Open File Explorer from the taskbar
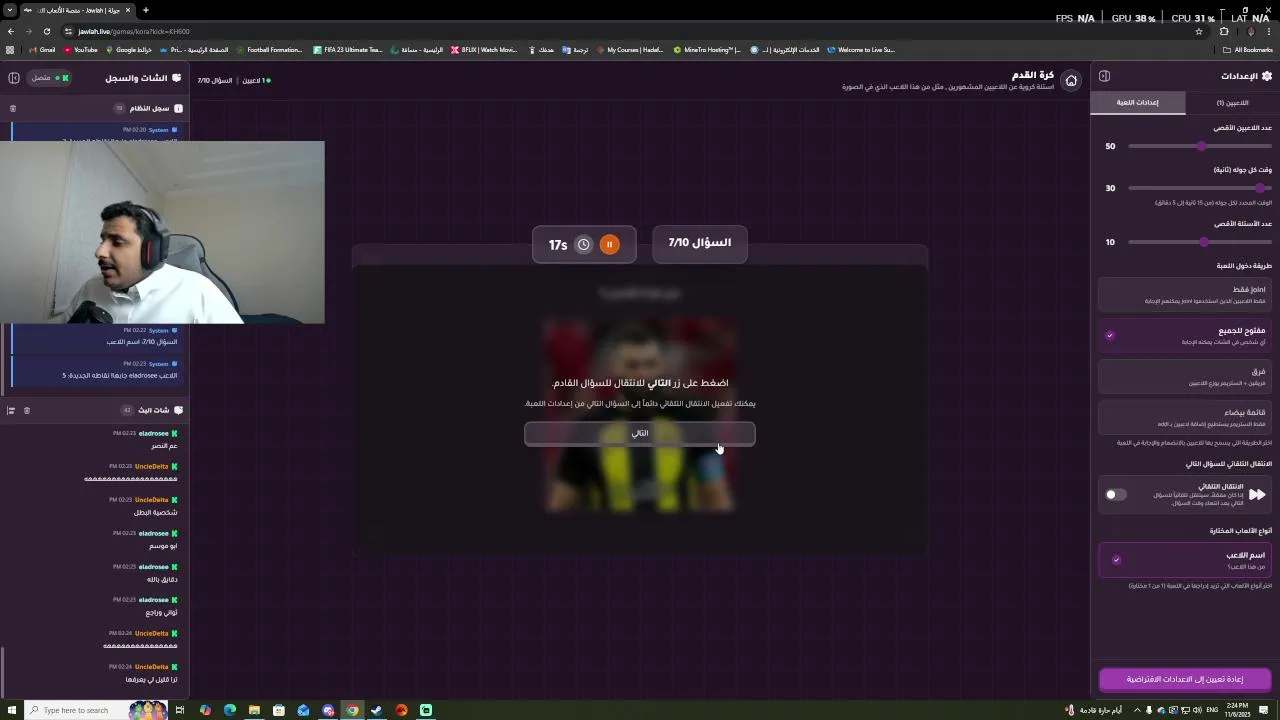The height and width of the screenshot is (720, 1280). tap(254, 710)
